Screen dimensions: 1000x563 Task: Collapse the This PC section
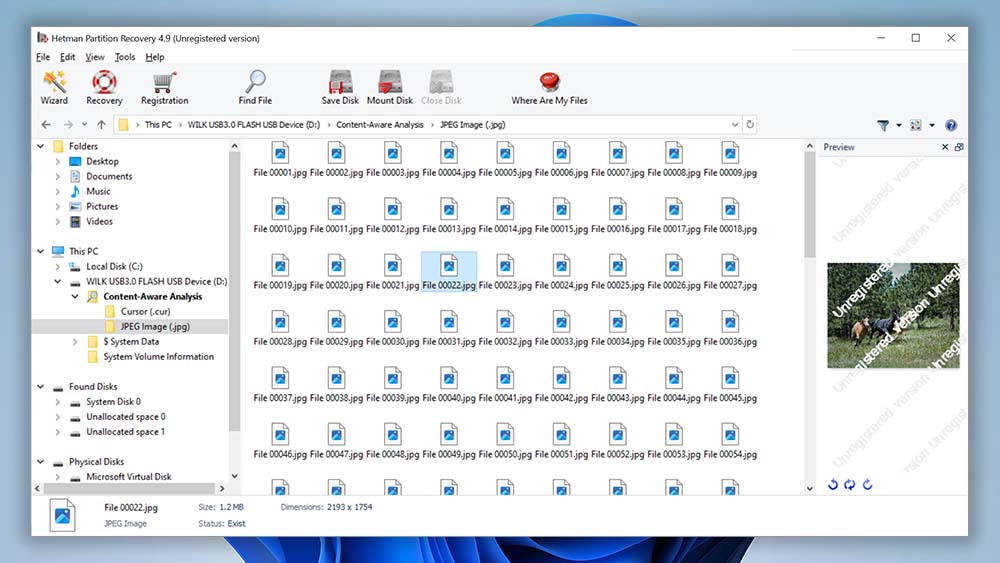pos(41,252)
